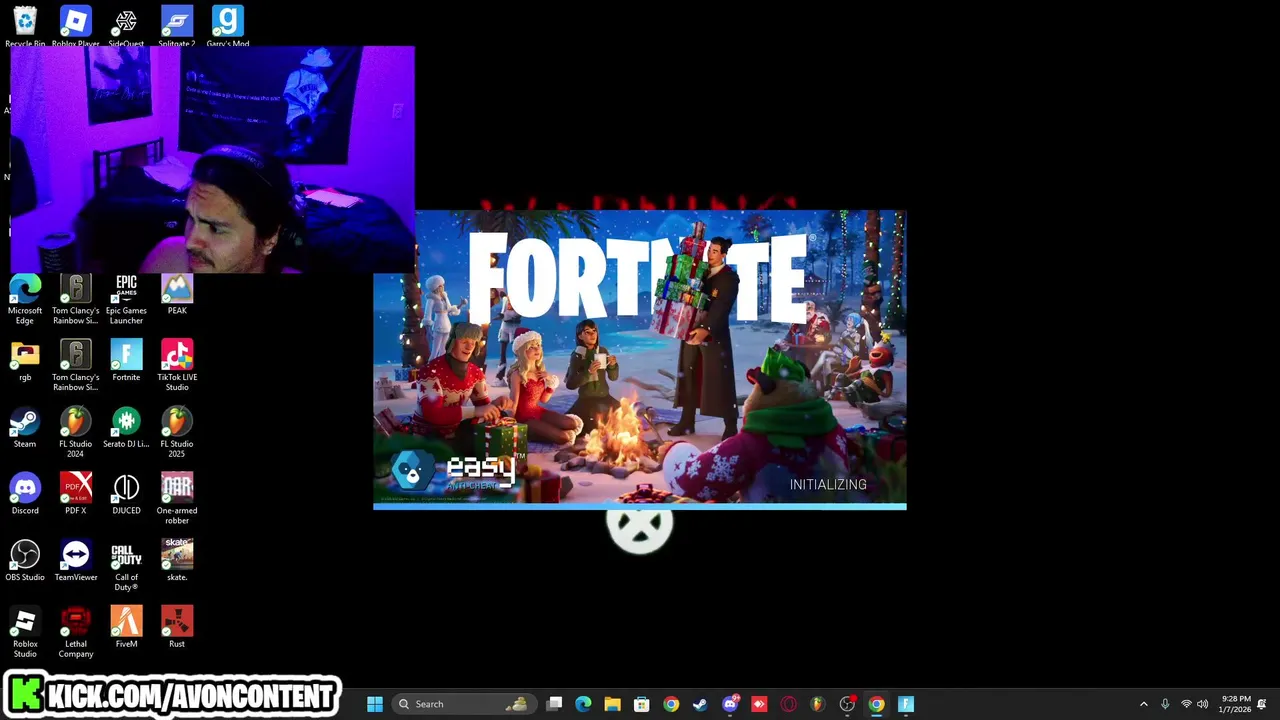Select the Discord desktop shortcut

tap(25, 495)
